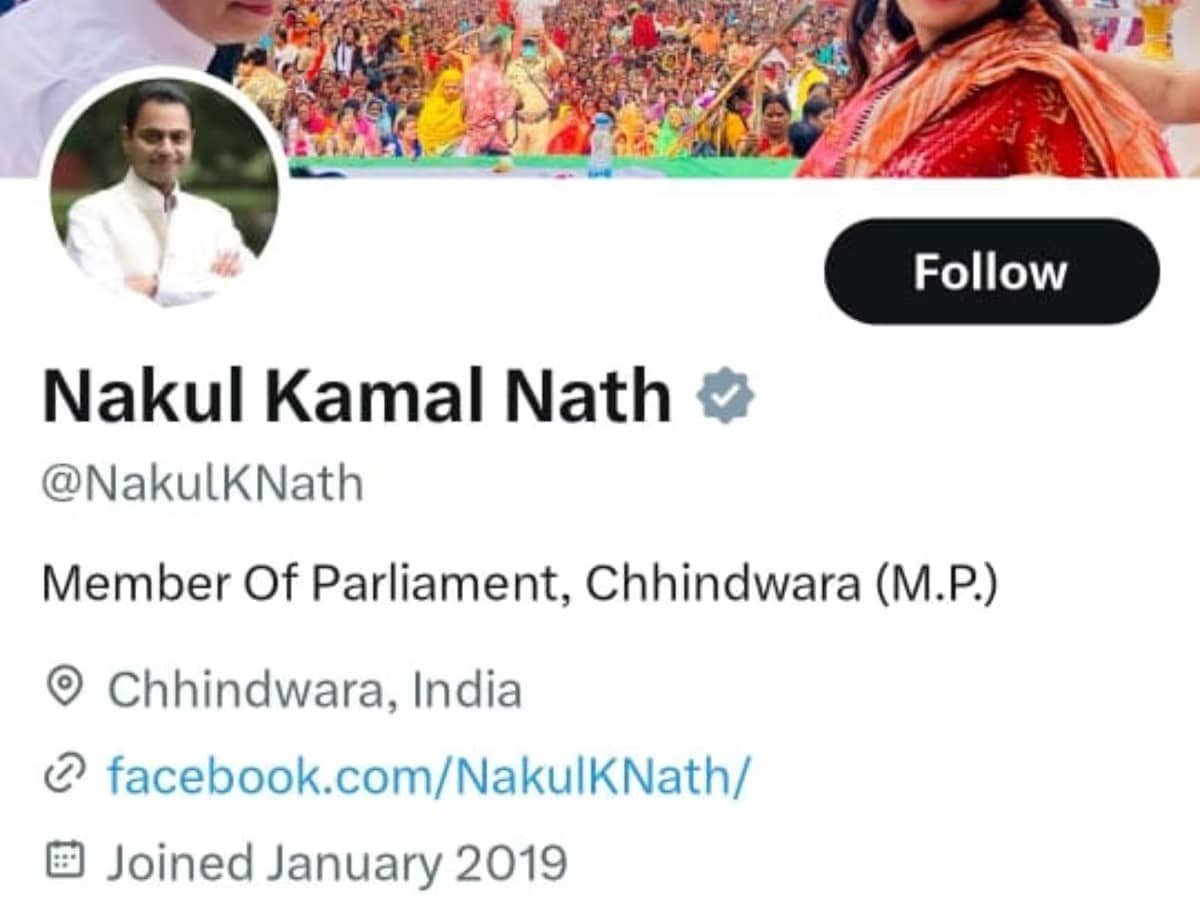1200x900 pixels.
Task: Click the water bottle in the banner
Action: tap(601, 146)
